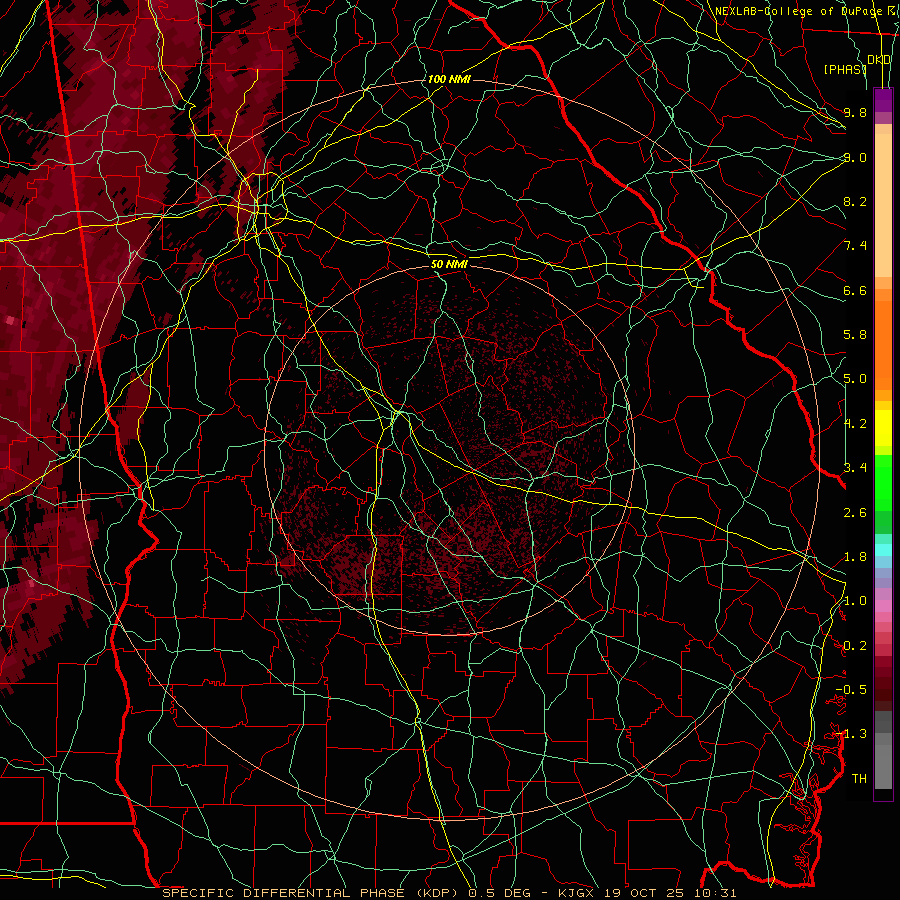Viewport: 900px width, 900px height.
Task: Click the TH label at legend bottom
Action: click(859, 779)
